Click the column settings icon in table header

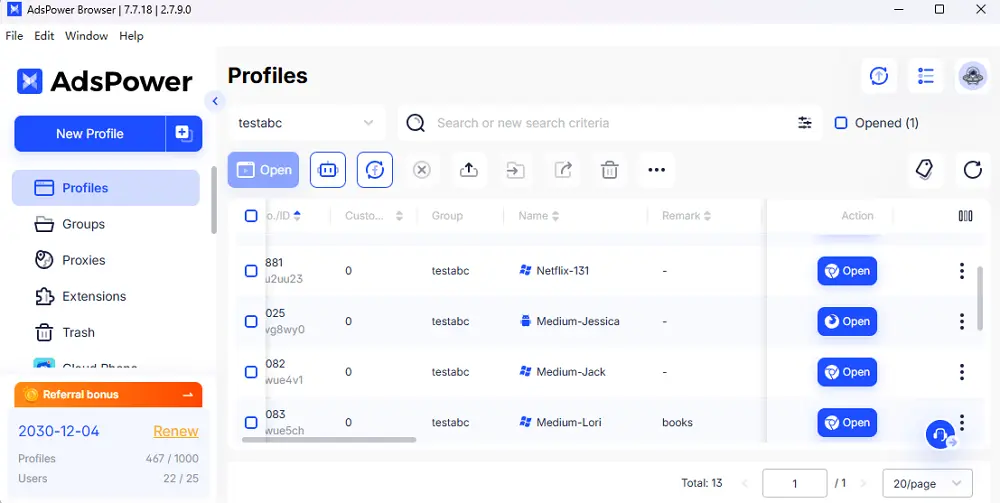[965, 216]
